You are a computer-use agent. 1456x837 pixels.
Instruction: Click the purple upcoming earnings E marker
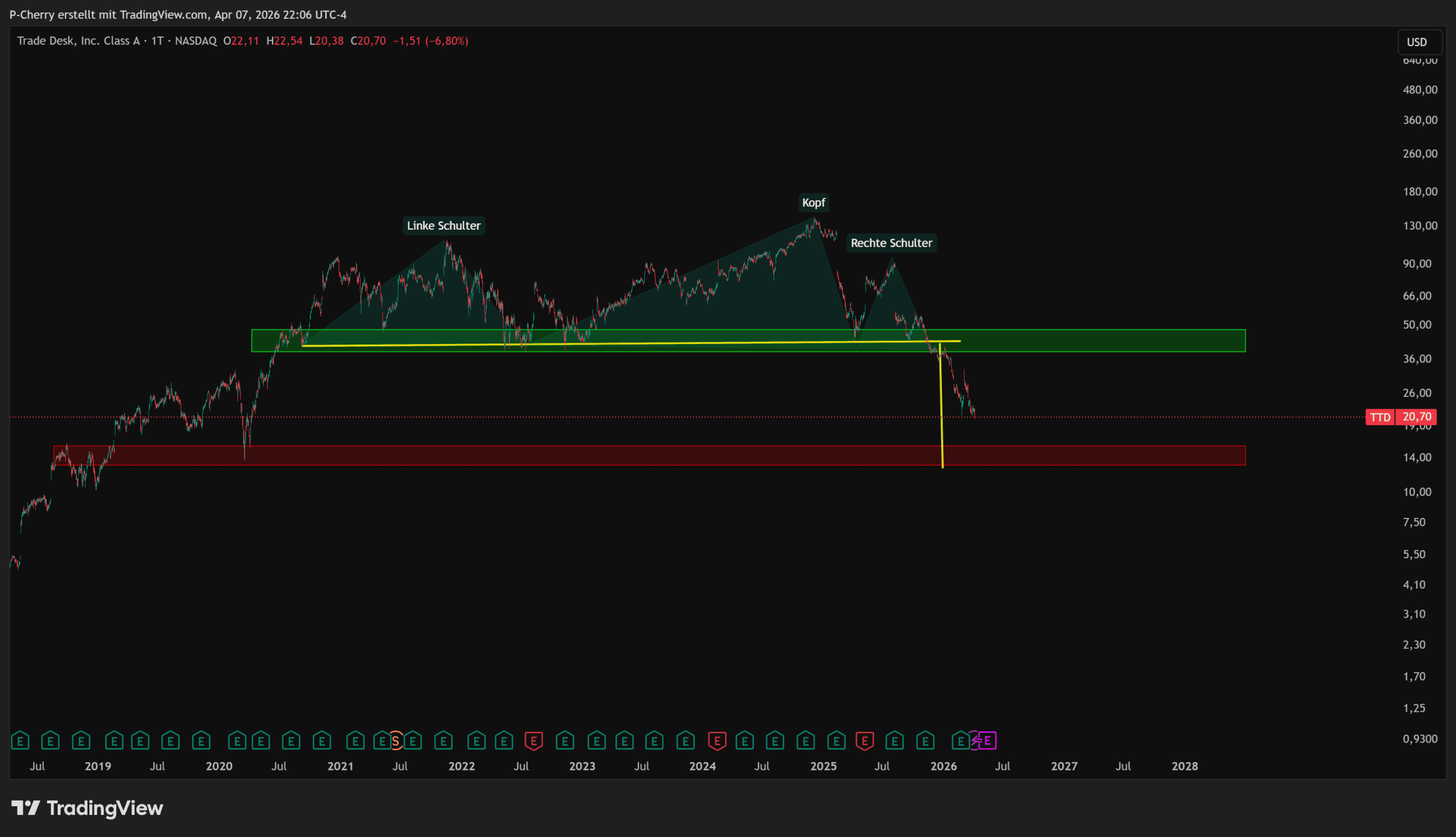pyautogui.click(x=987, y=740)
